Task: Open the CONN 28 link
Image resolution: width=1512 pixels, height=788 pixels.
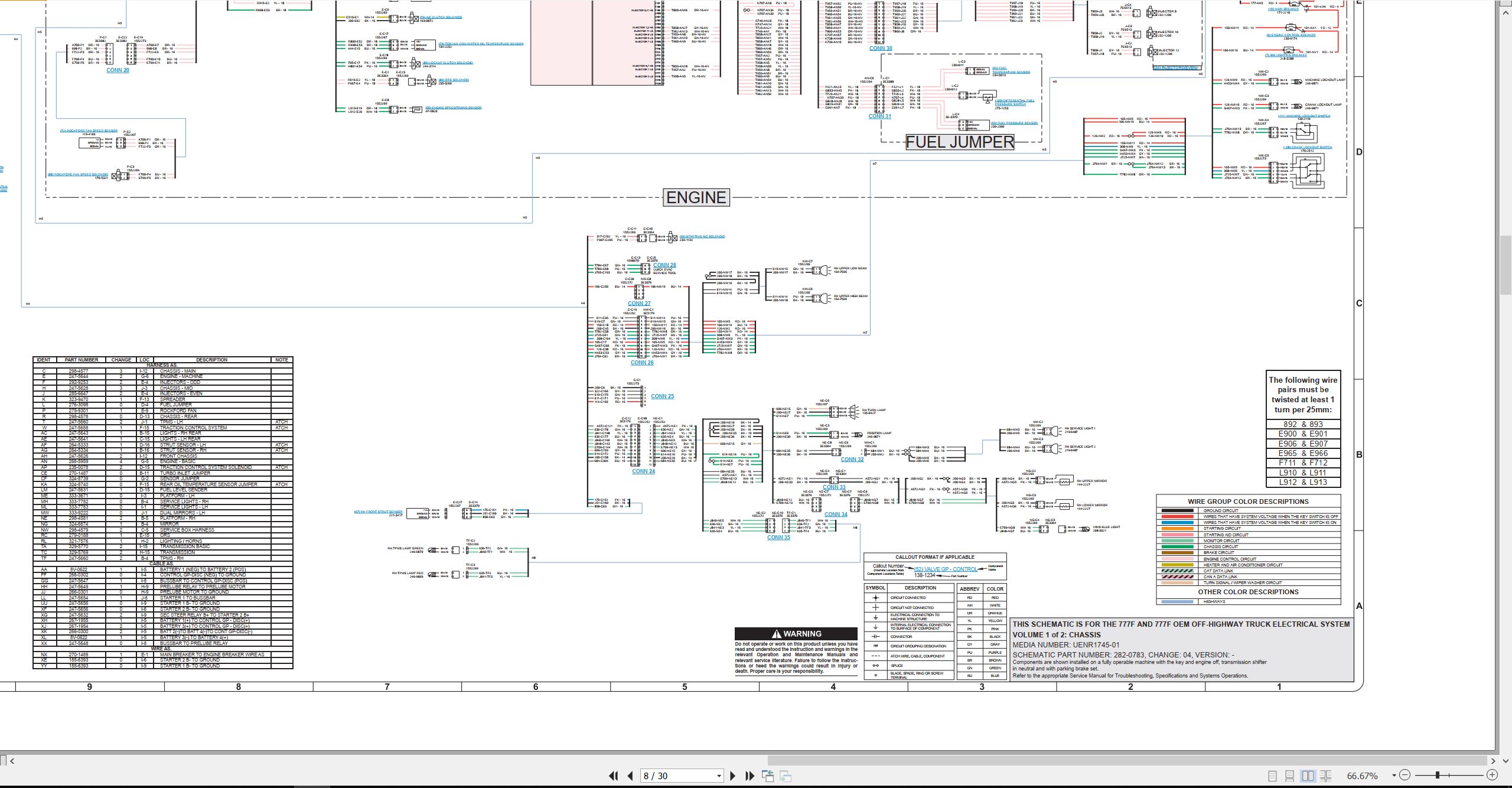Action: [664, 265]
